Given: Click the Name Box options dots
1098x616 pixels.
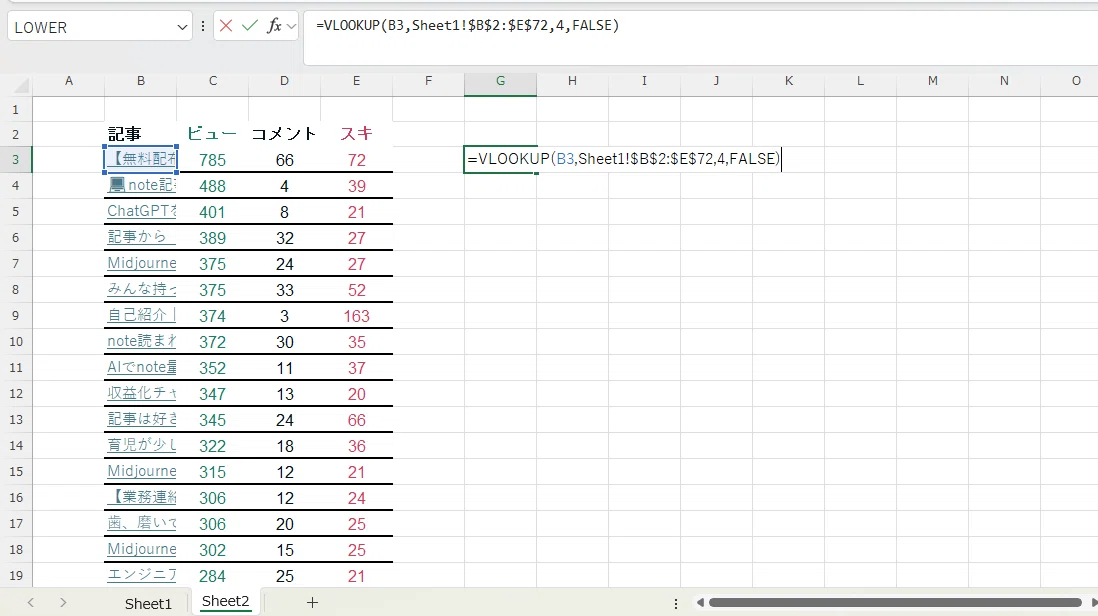Looking at the screenshot, I should tap(203, 27).
